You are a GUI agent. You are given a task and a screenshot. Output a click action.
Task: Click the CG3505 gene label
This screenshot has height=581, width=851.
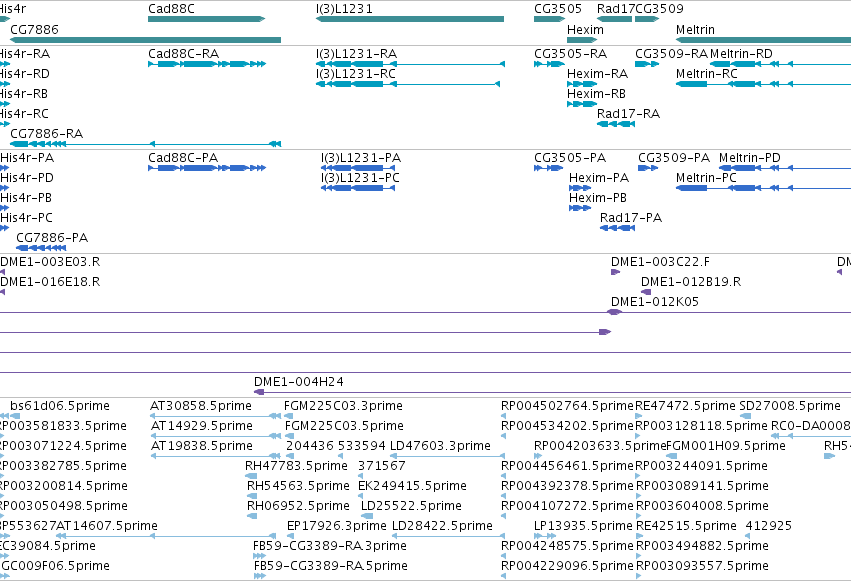(557, 9)
